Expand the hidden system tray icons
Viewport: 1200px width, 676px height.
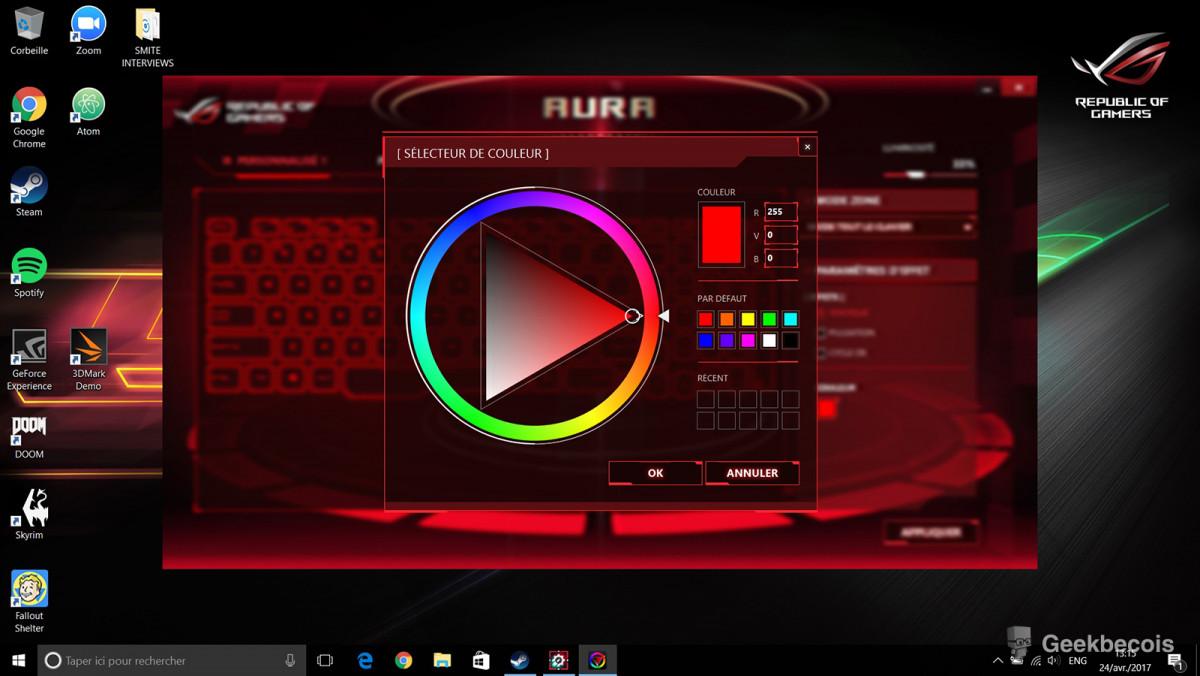997,661
